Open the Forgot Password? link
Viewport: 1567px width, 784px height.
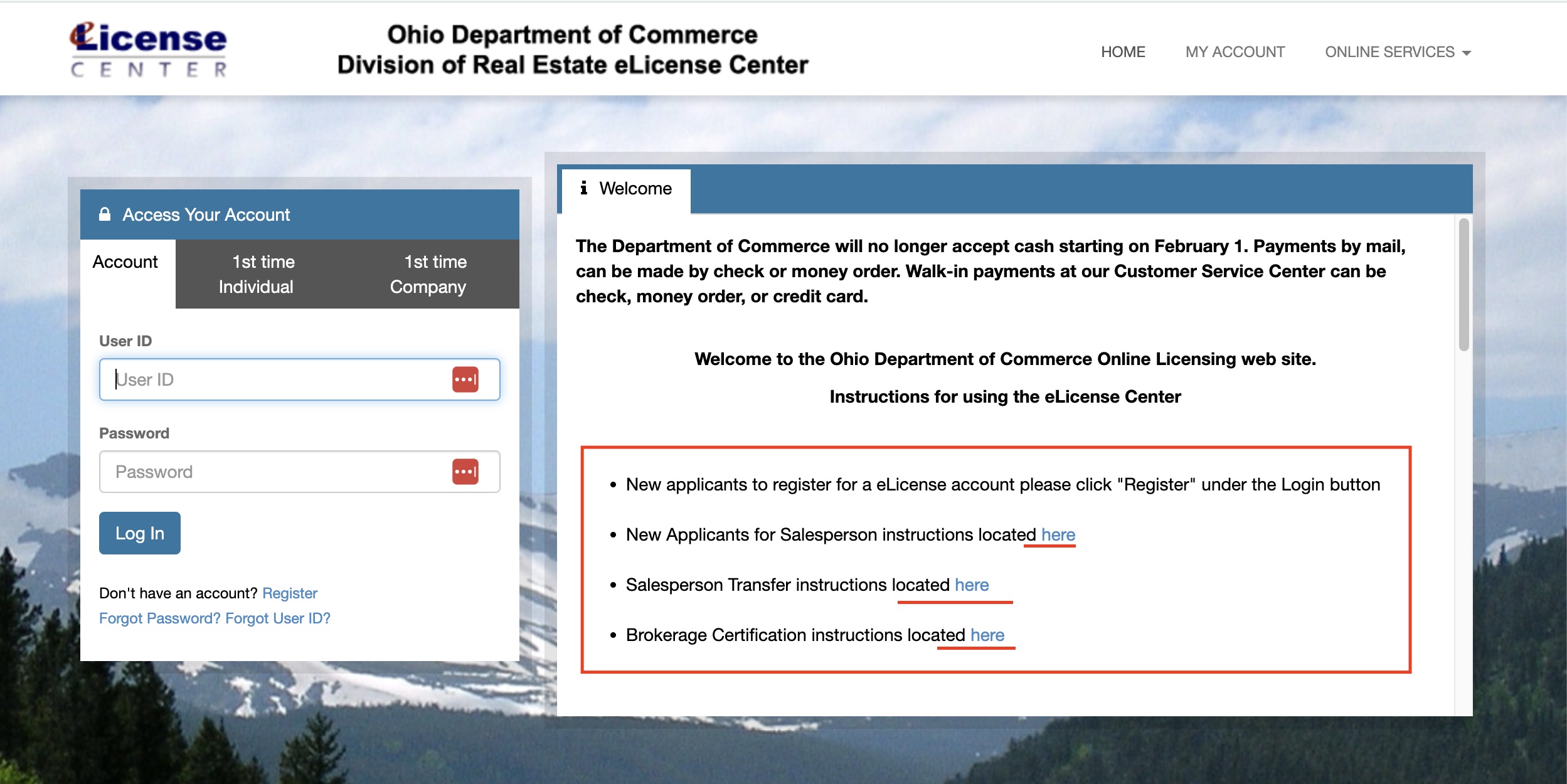click(159, 618)
